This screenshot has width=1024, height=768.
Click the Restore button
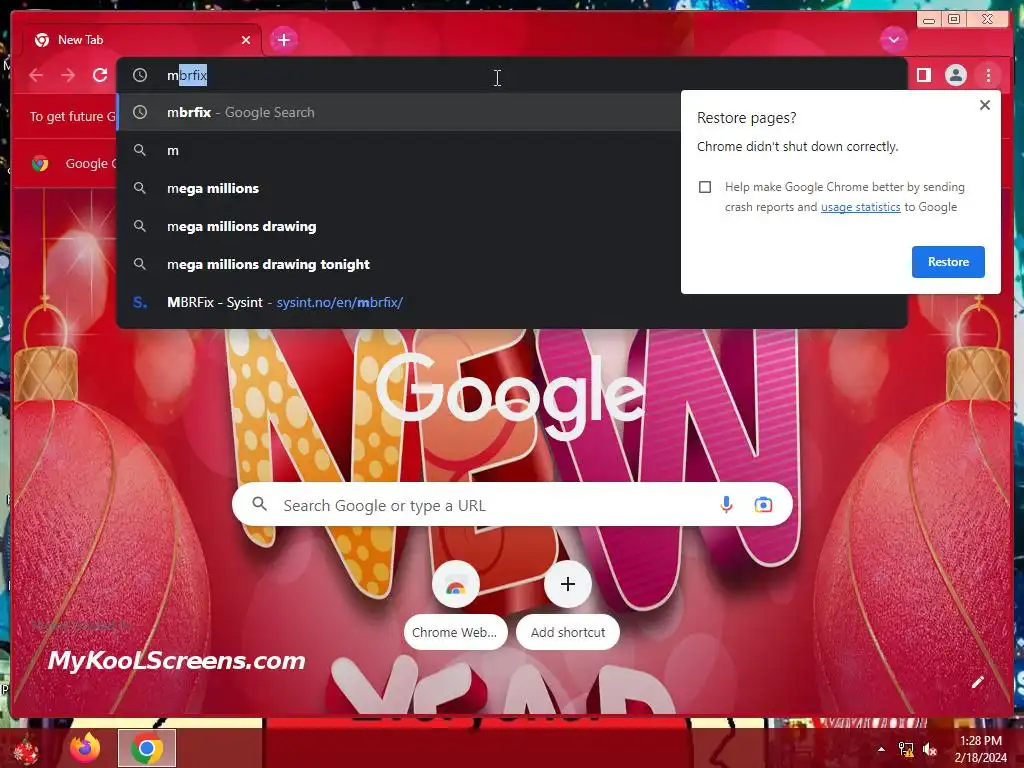coord(948,262)
